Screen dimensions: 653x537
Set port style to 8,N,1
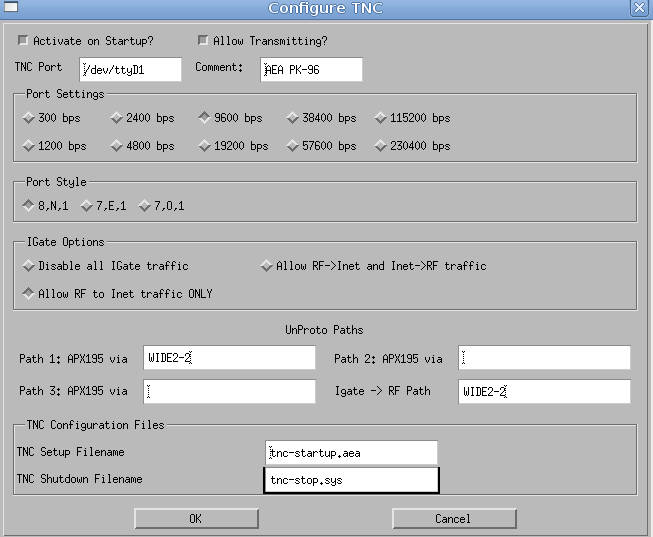click(28, 206)
